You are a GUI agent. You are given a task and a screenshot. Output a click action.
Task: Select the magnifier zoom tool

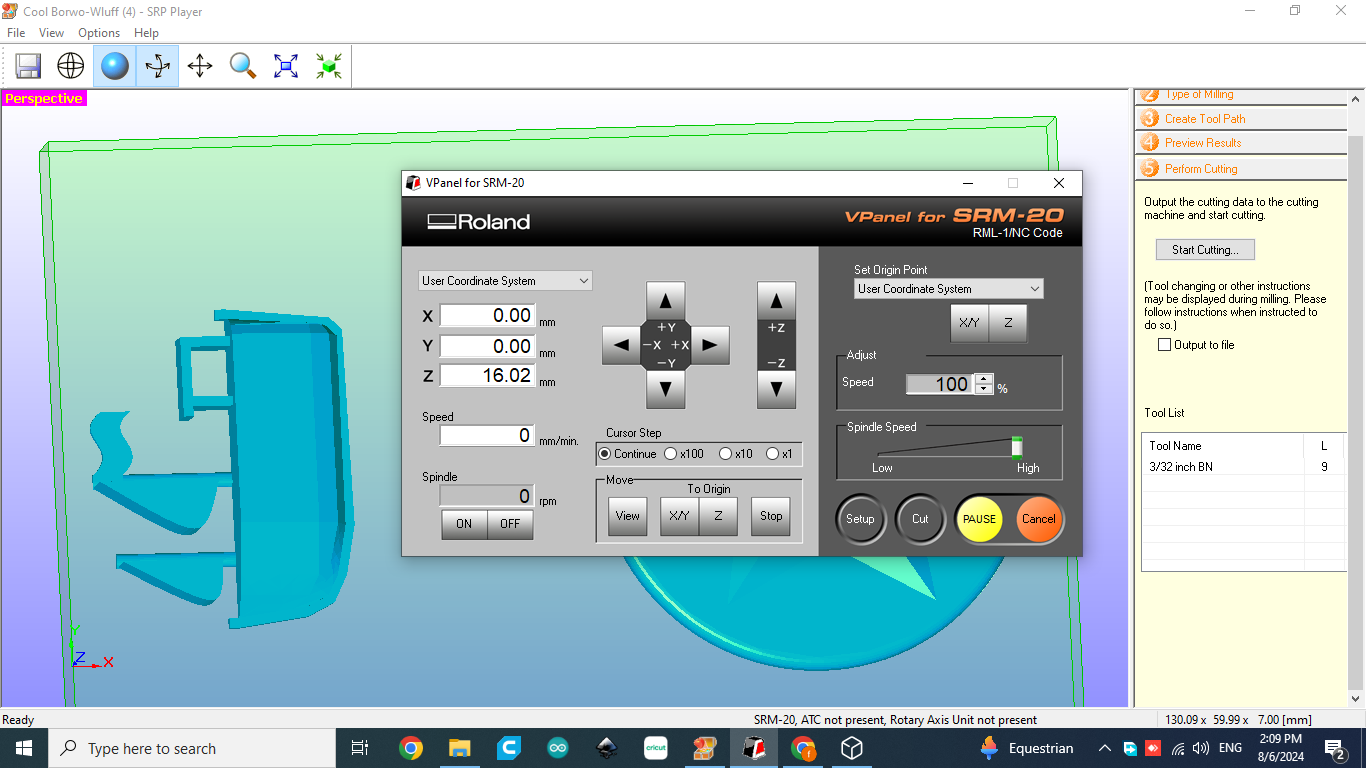click(243, 66)
